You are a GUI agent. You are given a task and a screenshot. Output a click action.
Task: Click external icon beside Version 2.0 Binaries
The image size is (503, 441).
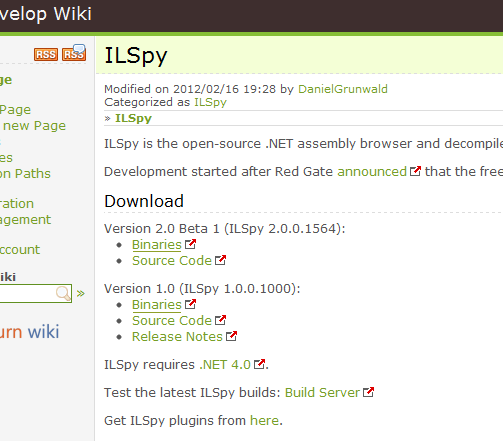(x=190, y=244)
